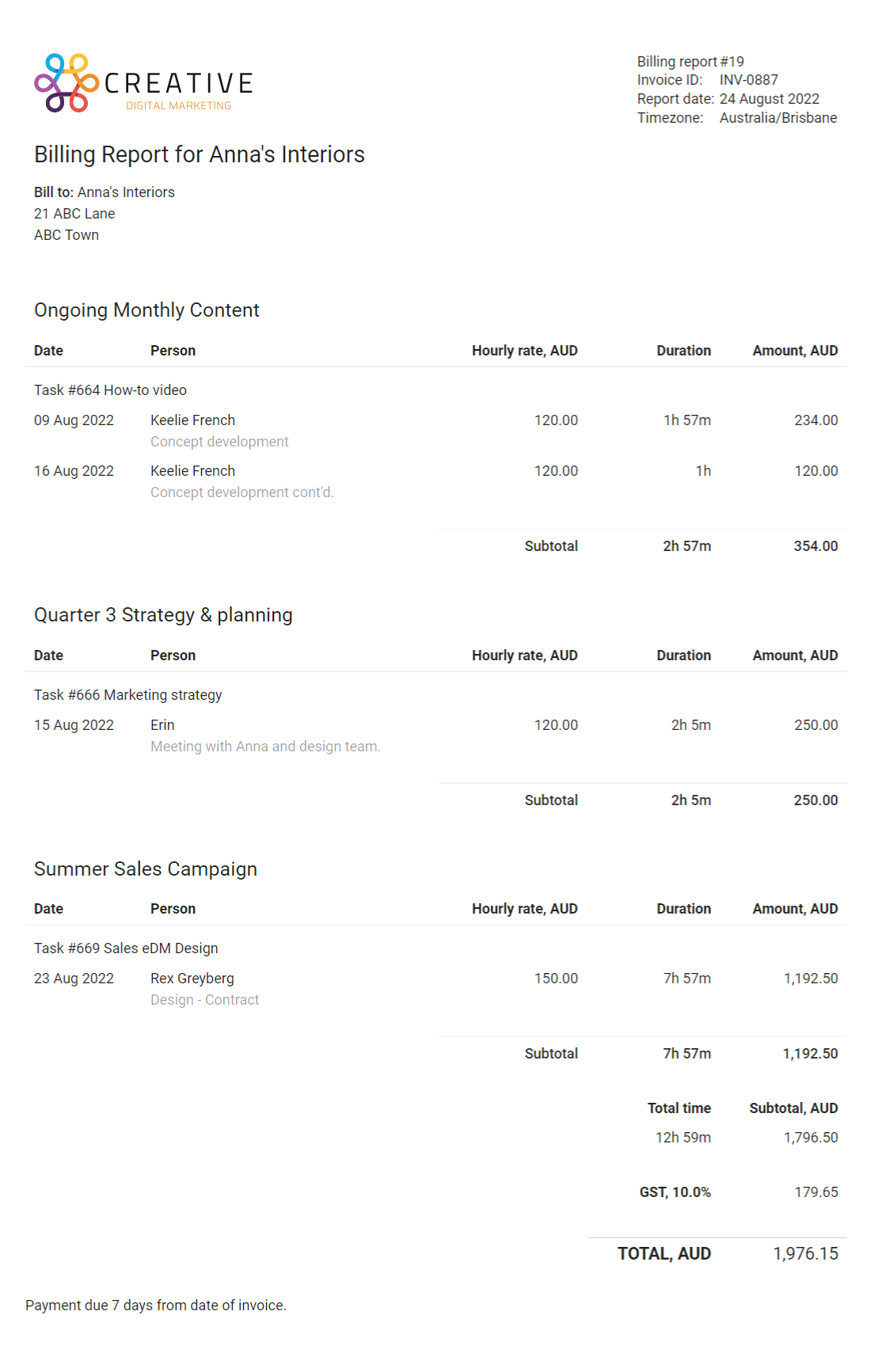The width and height of the screenshot is (882, 1372).
Task: Select Task #669 Sales eDM Design row
Action: [126, 948]
